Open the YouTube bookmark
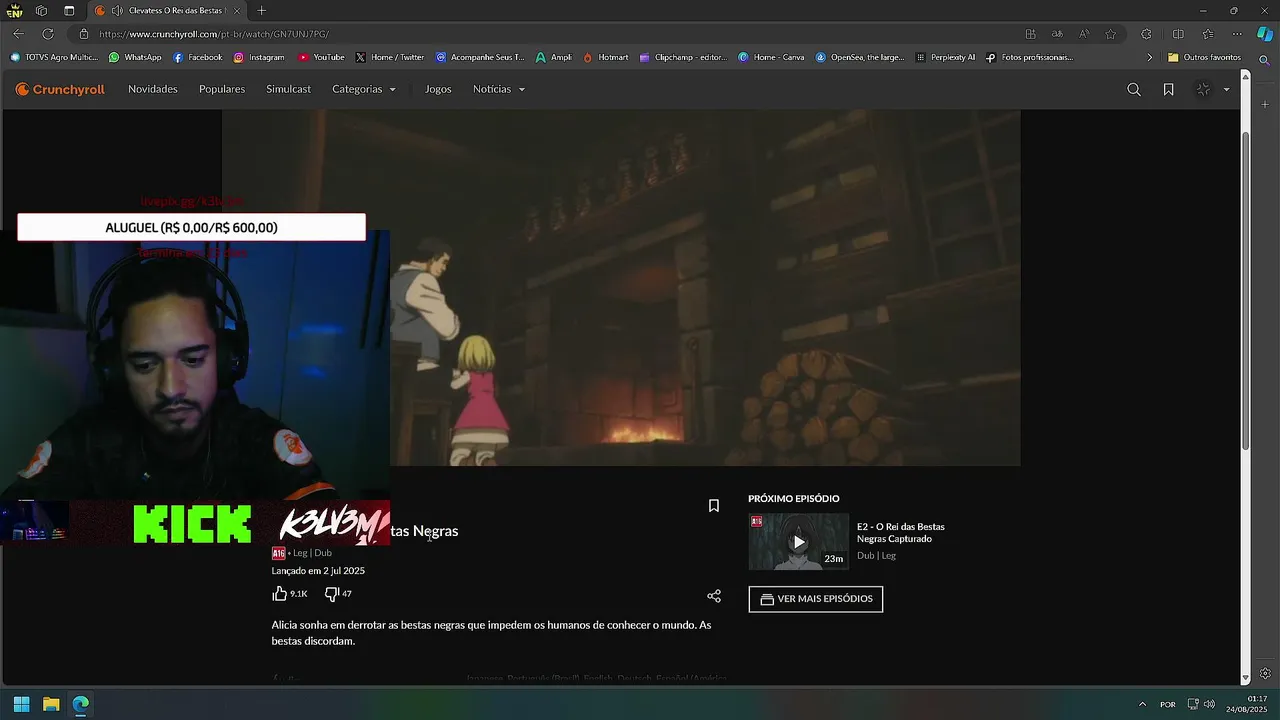 pos(321,58)
